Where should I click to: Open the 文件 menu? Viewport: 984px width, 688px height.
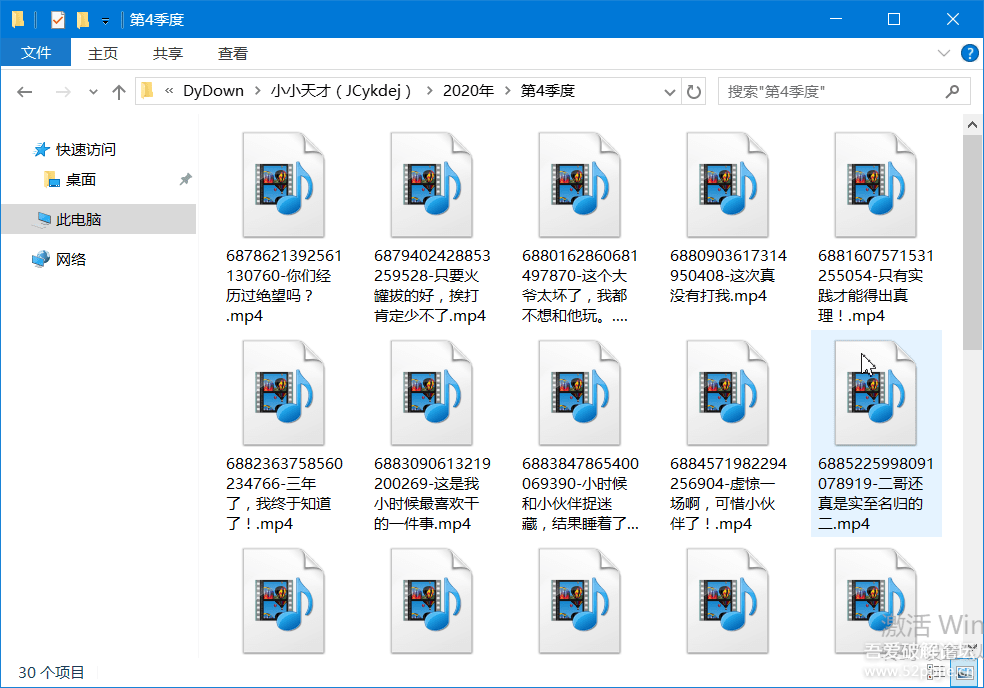36,53
